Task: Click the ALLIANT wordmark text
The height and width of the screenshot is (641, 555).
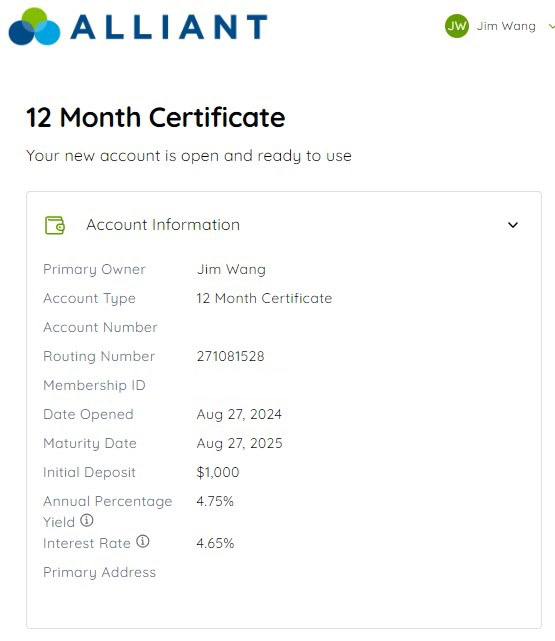Action: pos(169,27)
